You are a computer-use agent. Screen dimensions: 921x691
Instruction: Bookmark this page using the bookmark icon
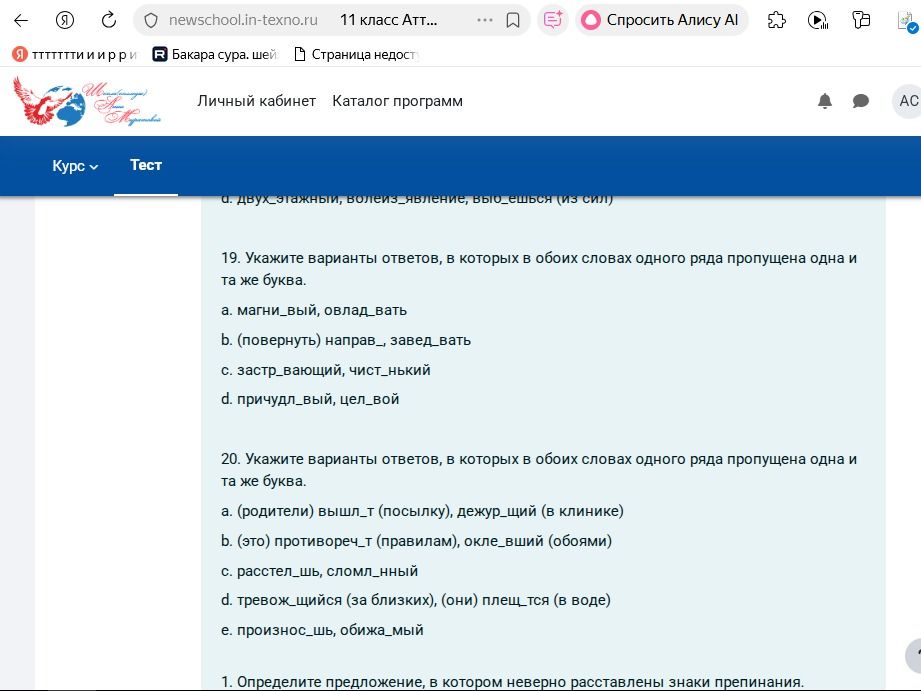pos(513,21)
